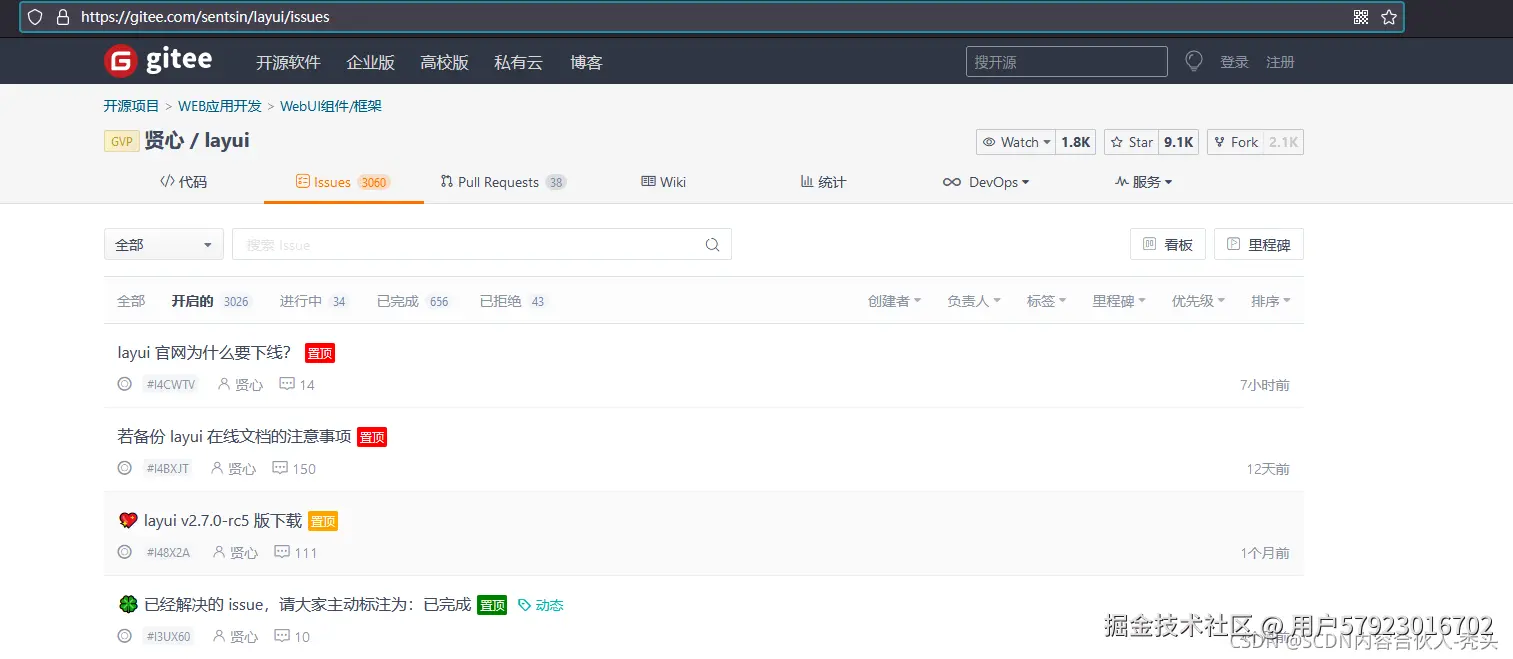Open the 里程碑 milestones view
The height and width of the screenshot is (659, 1513).
click(x=1259, y=244)
